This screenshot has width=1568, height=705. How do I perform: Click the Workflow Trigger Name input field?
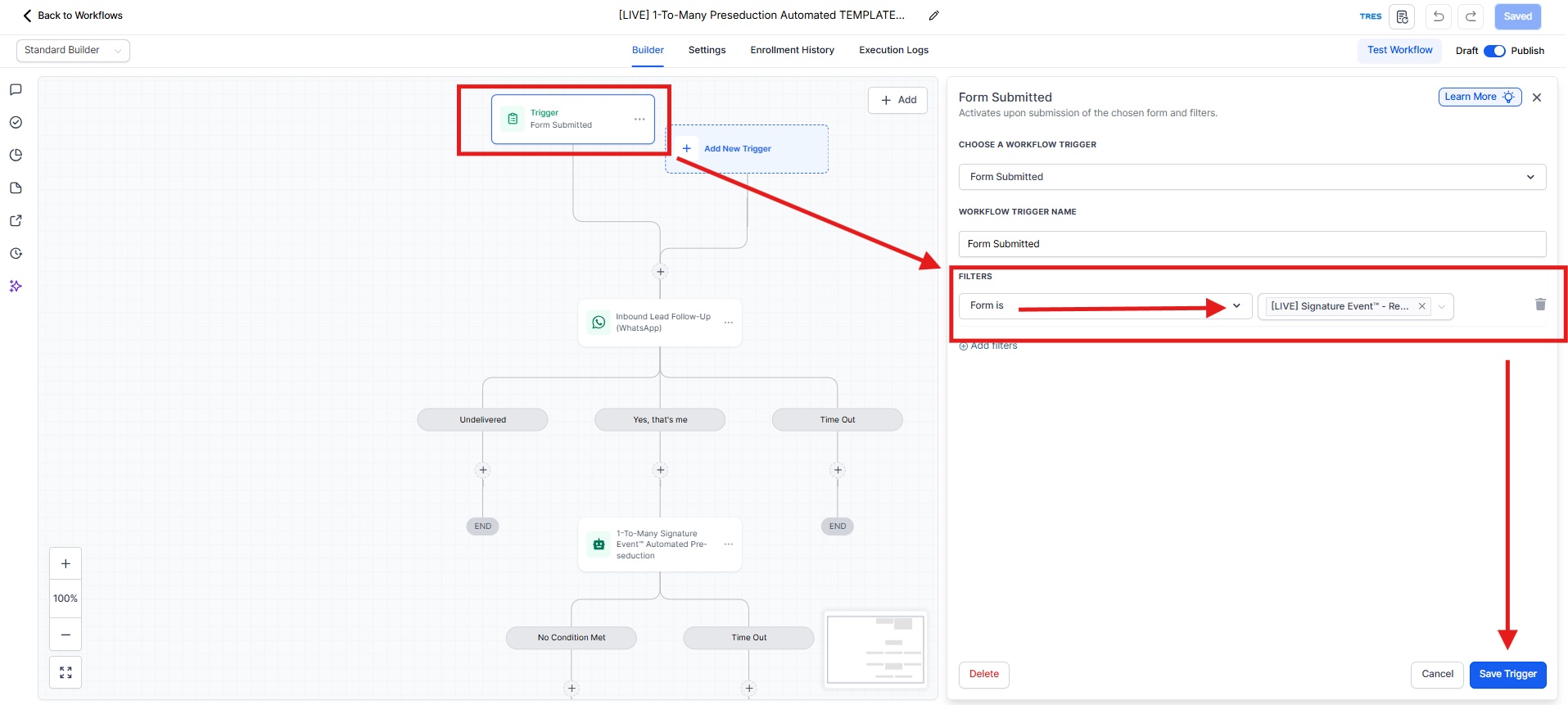coord(1251,244)
